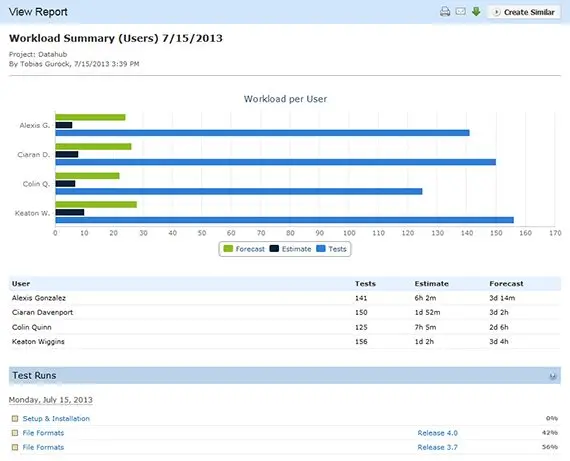Click the Tests column header
Image resolution: width=570 pixels, height=461 pixels.
(365, 284)
